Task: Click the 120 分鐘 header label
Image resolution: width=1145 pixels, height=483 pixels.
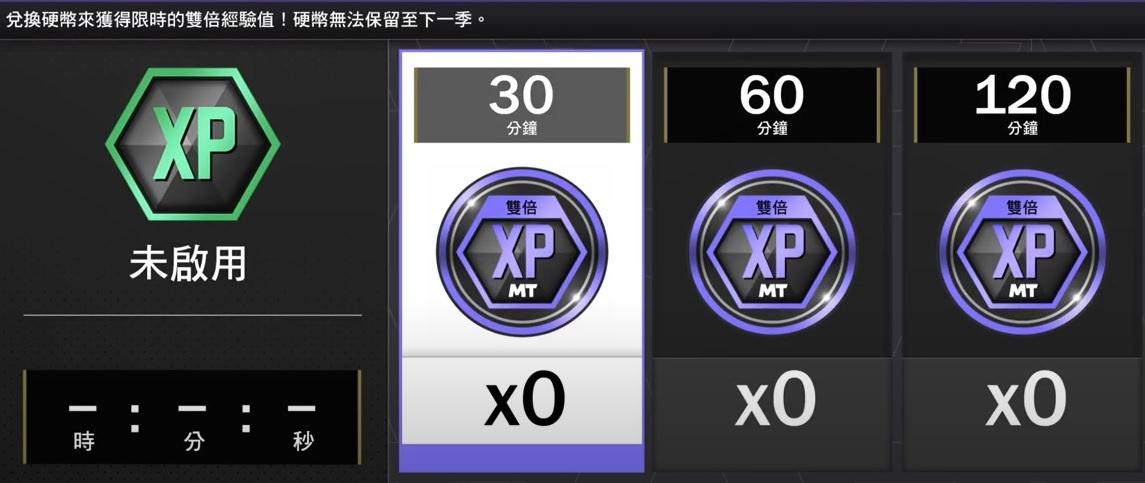Action: (1022, 105)
